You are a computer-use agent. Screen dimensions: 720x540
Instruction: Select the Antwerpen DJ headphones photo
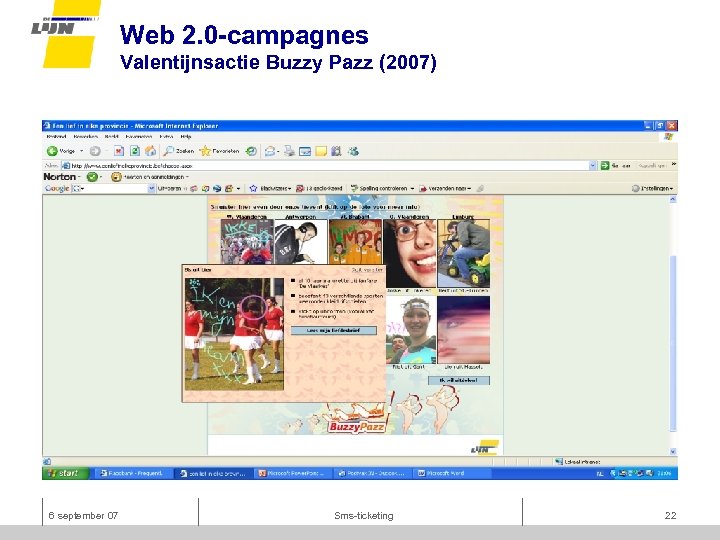tap(301, 241)
